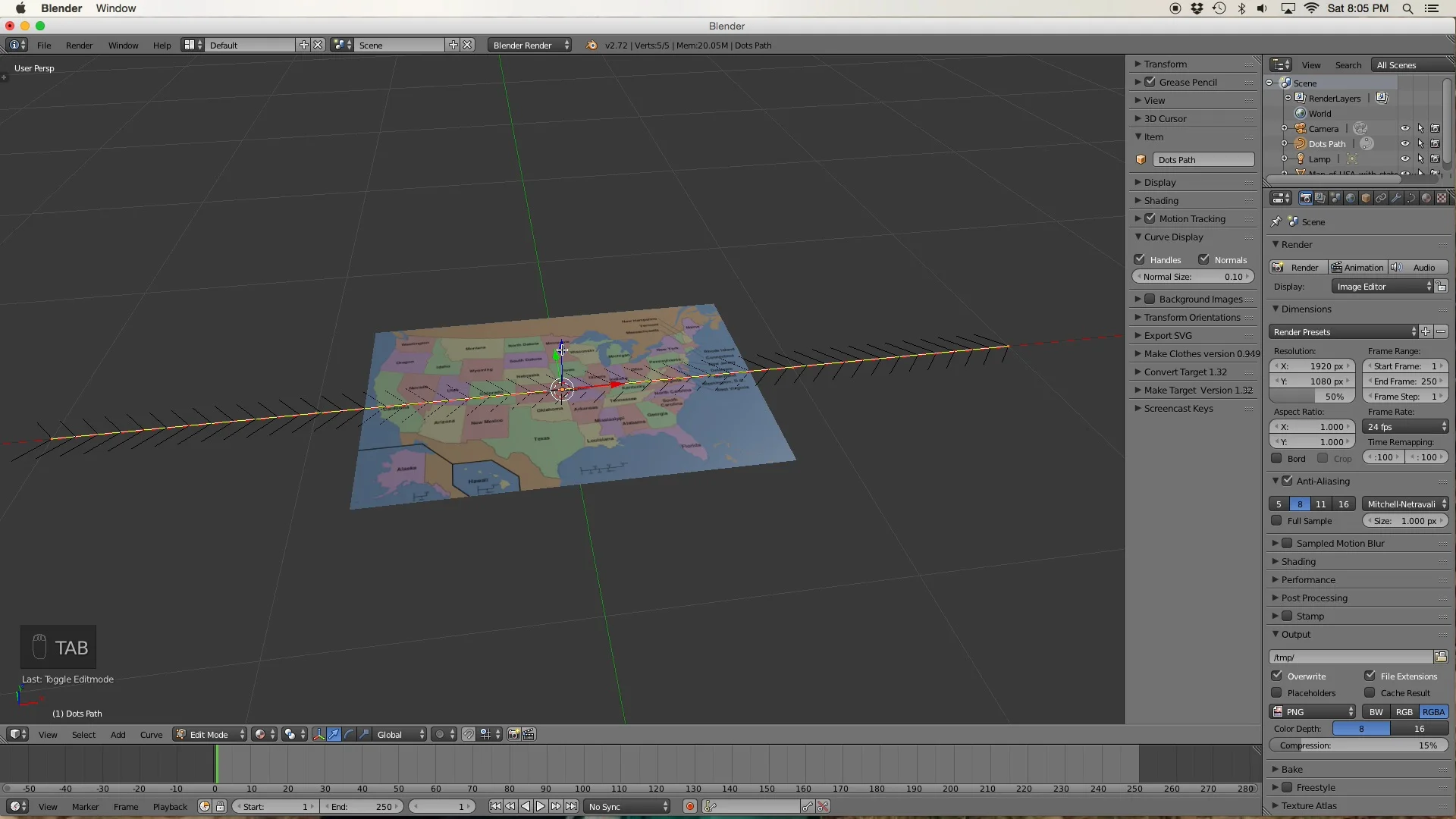Click the translate manipulator arrow icon
This screenshot has height=819, width=1456.
tap(334, 734)
